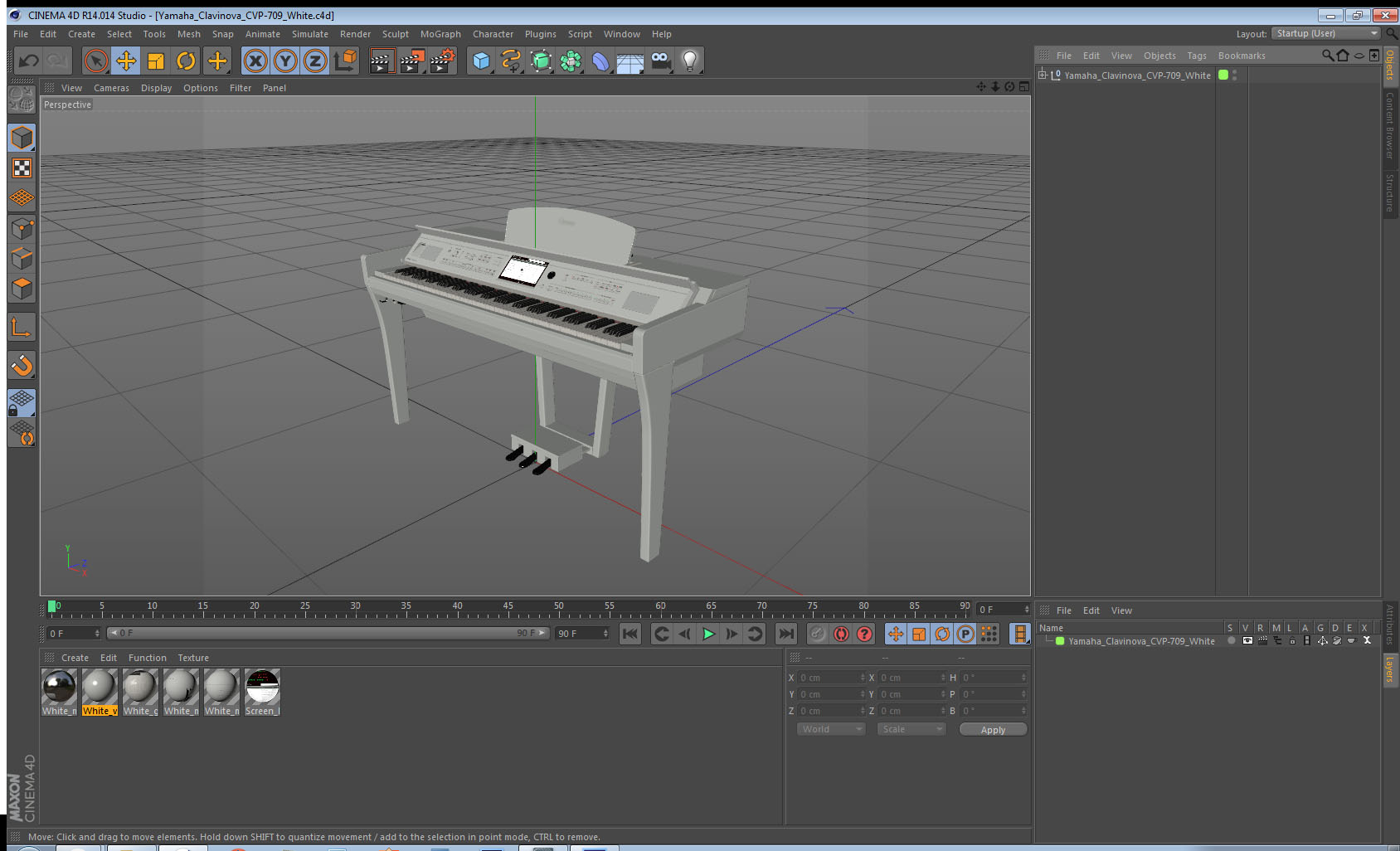Open the MoGraph menu
This screenshot has width=1400, height=851.
pos(440,34)
